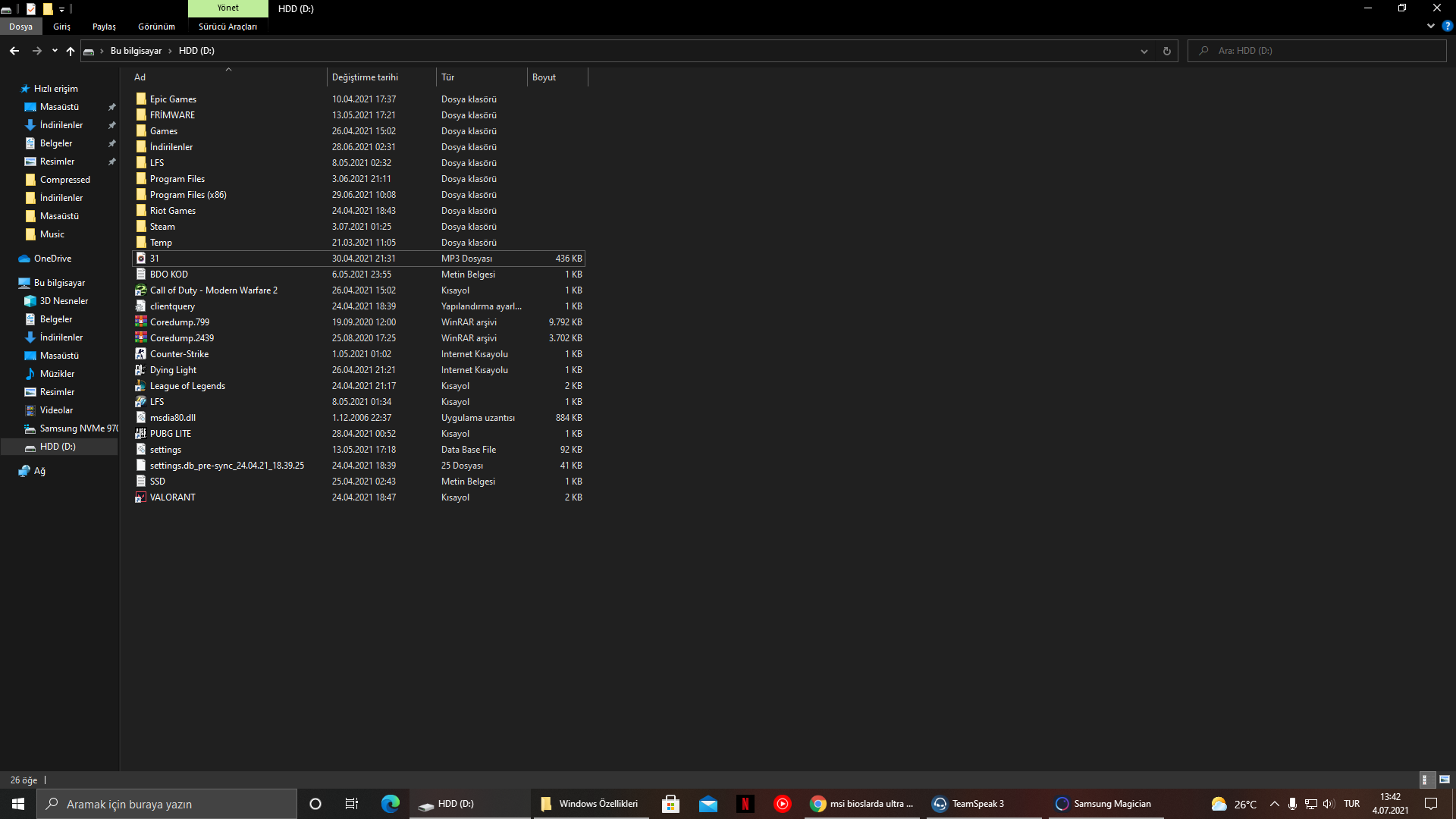The image size is (1456, 819).
Task: Open Videolar in the navigation pane
Action: 56,410
